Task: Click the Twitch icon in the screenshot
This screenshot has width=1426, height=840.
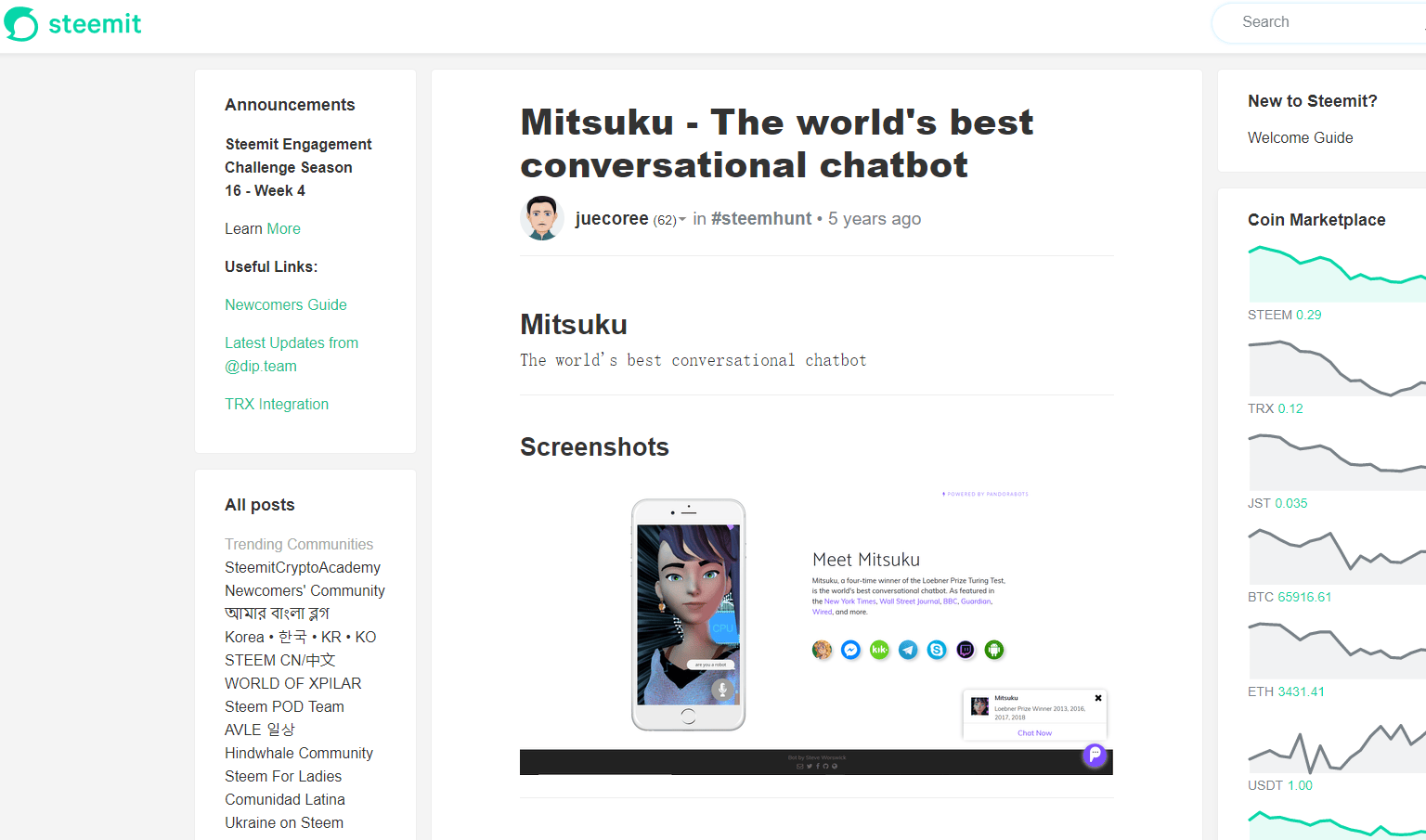Action: click(966, 650)
